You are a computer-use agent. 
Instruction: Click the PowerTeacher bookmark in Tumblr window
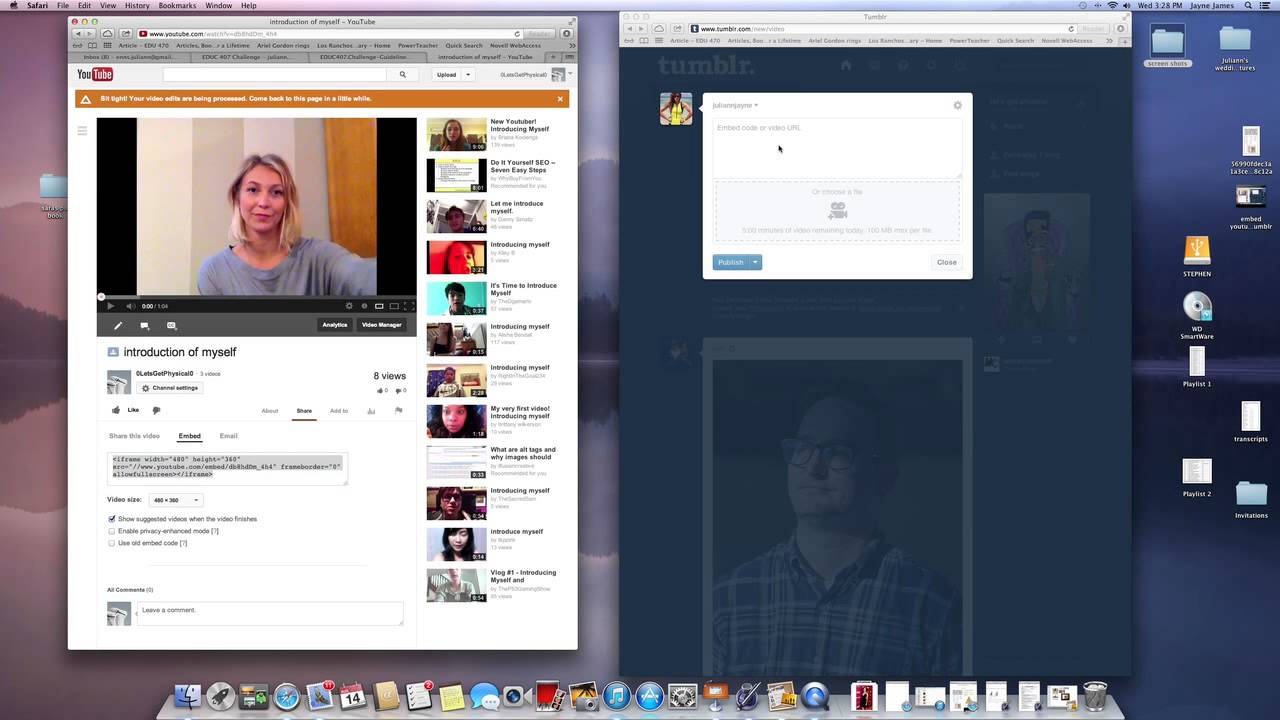pos(970,41)
